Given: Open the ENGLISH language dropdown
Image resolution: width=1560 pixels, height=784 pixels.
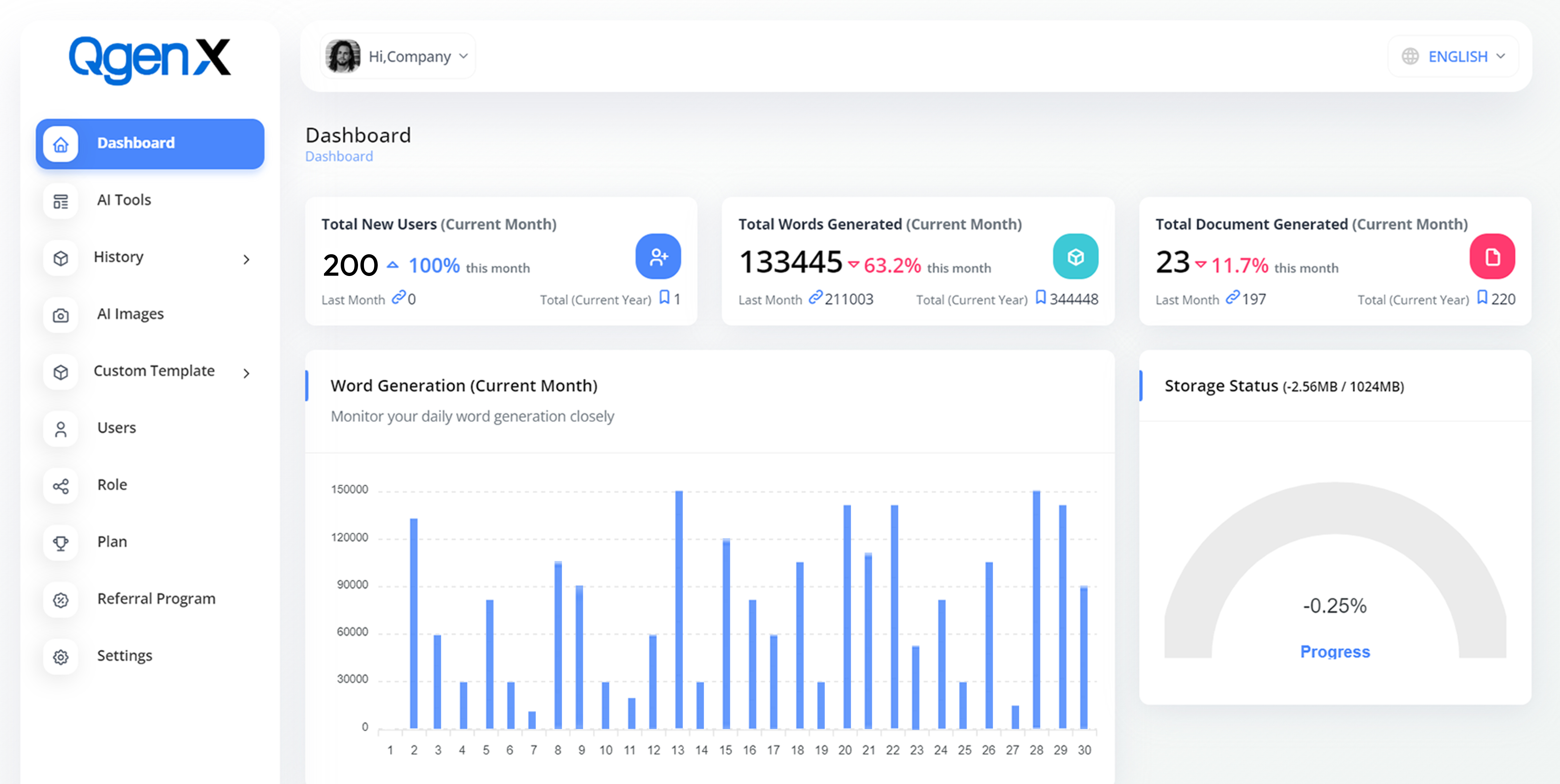Looking at the screenshot, I should (1454, 56).
